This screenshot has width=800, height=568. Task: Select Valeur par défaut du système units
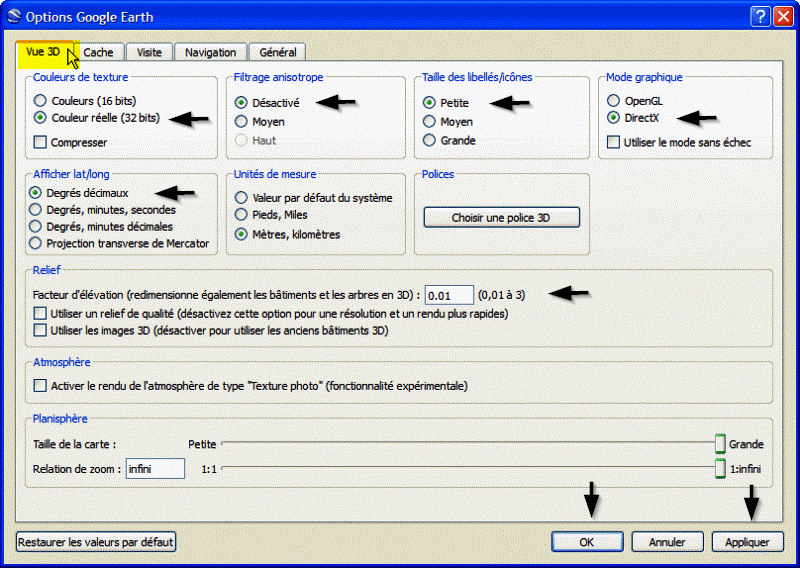[241, 197]
